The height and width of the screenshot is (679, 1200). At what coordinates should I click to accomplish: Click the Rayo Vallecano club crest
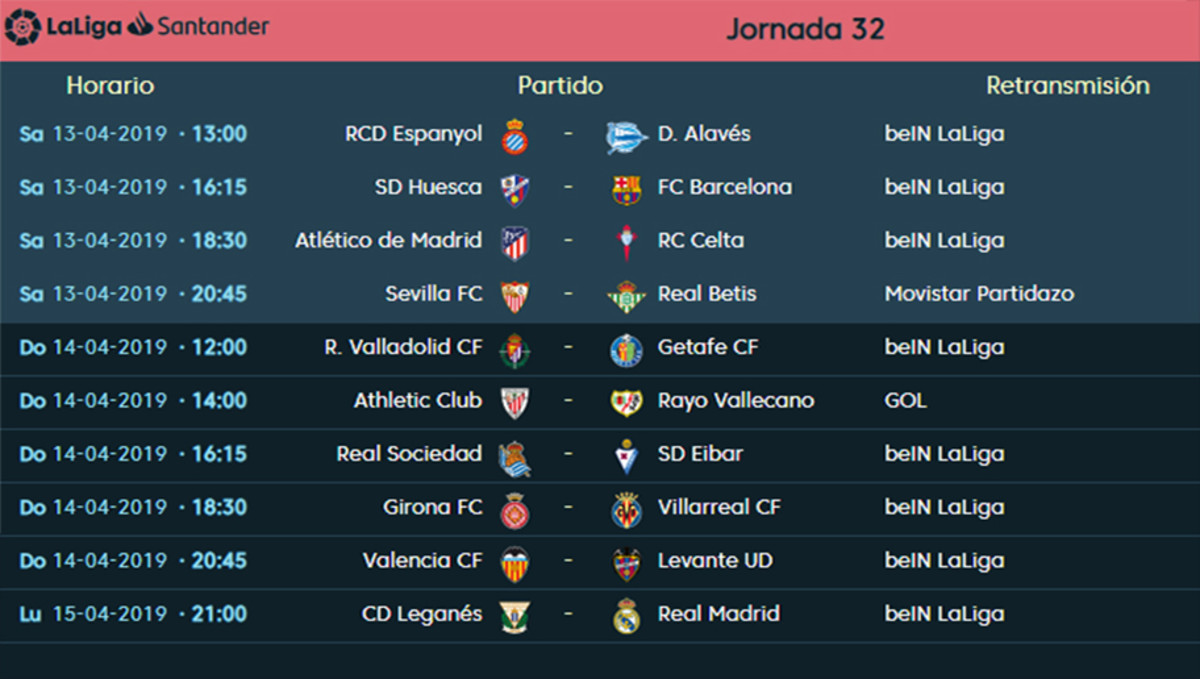click(x=627, y=402)
